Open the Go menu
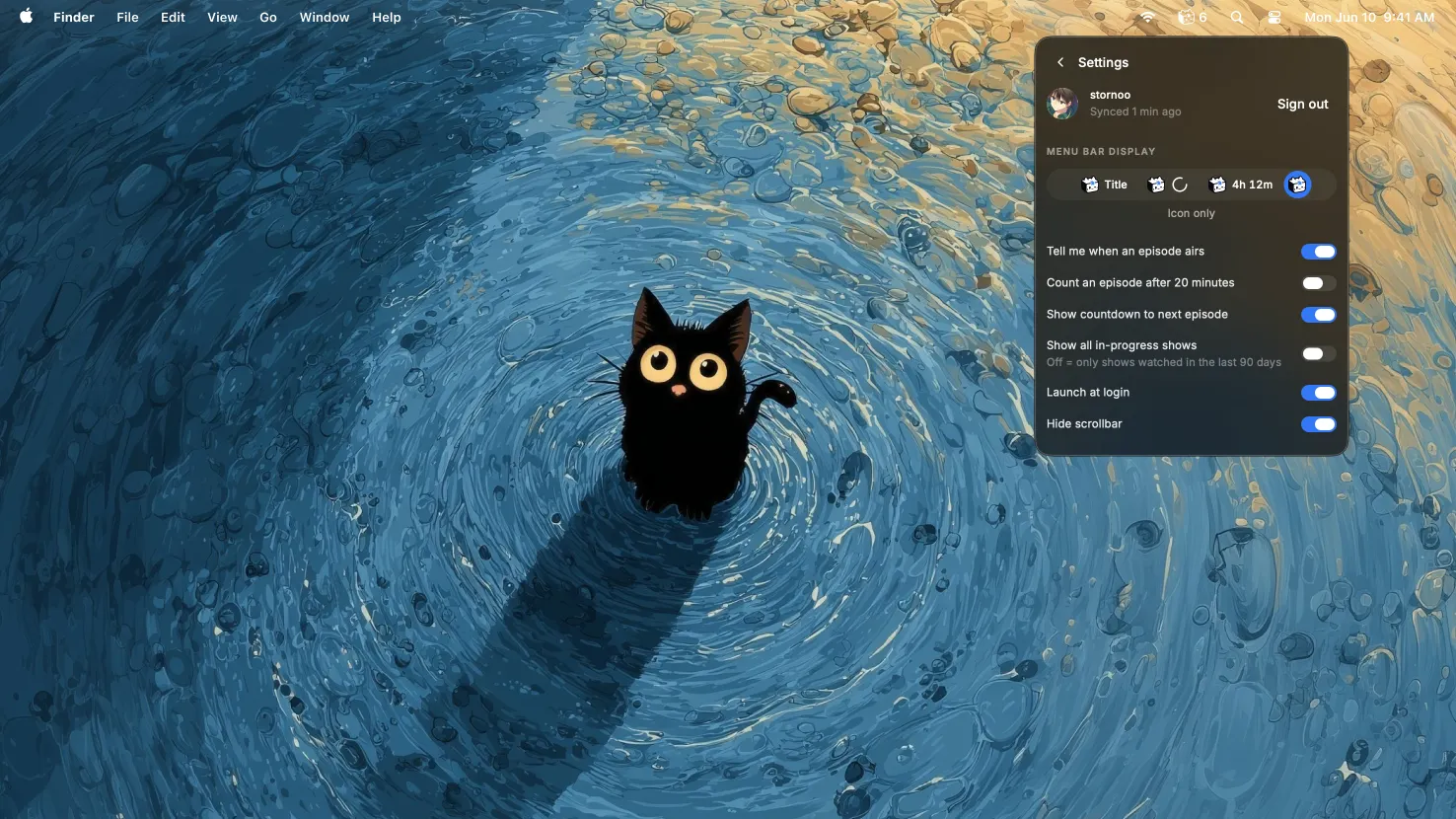Viewport: 1456px width, 819px height. tap(268, 18)
